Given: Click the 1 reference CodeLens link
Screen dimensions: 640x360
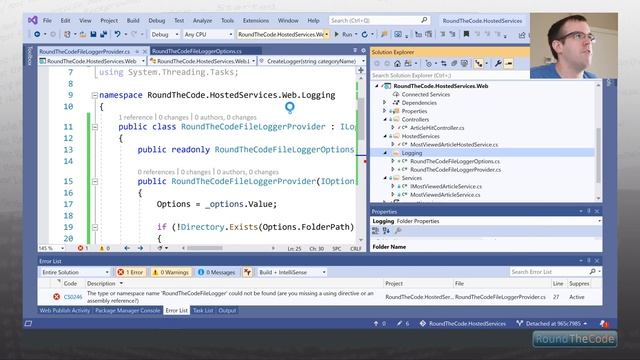Looking at the screenshot, I should pos(135,118).
